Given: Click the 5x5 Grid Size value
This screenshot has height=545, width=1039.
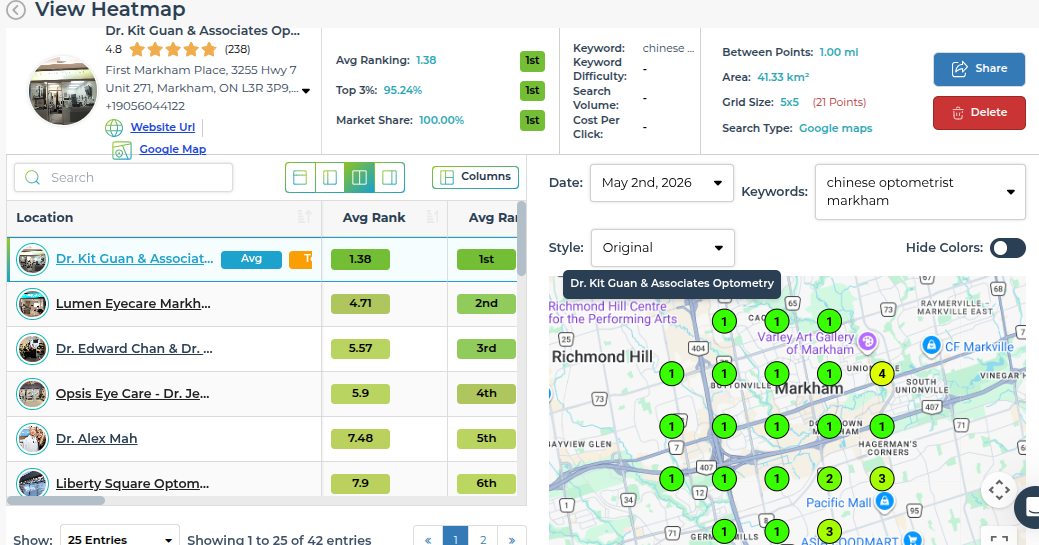Looking at the screenshot, I should tap(789, 103).
